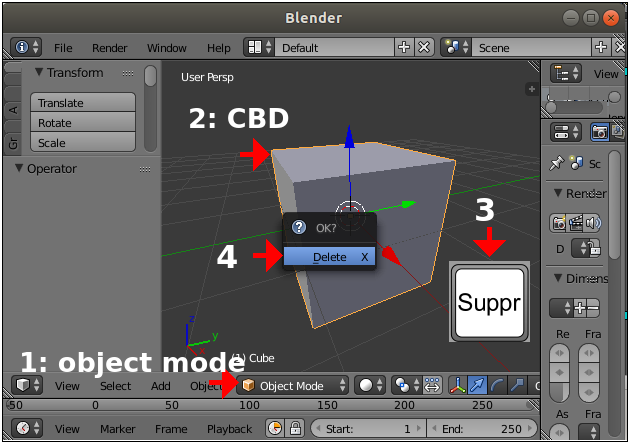Click the End frame field
The width and height of the screenshot is (630, 445).
point(483,429)
